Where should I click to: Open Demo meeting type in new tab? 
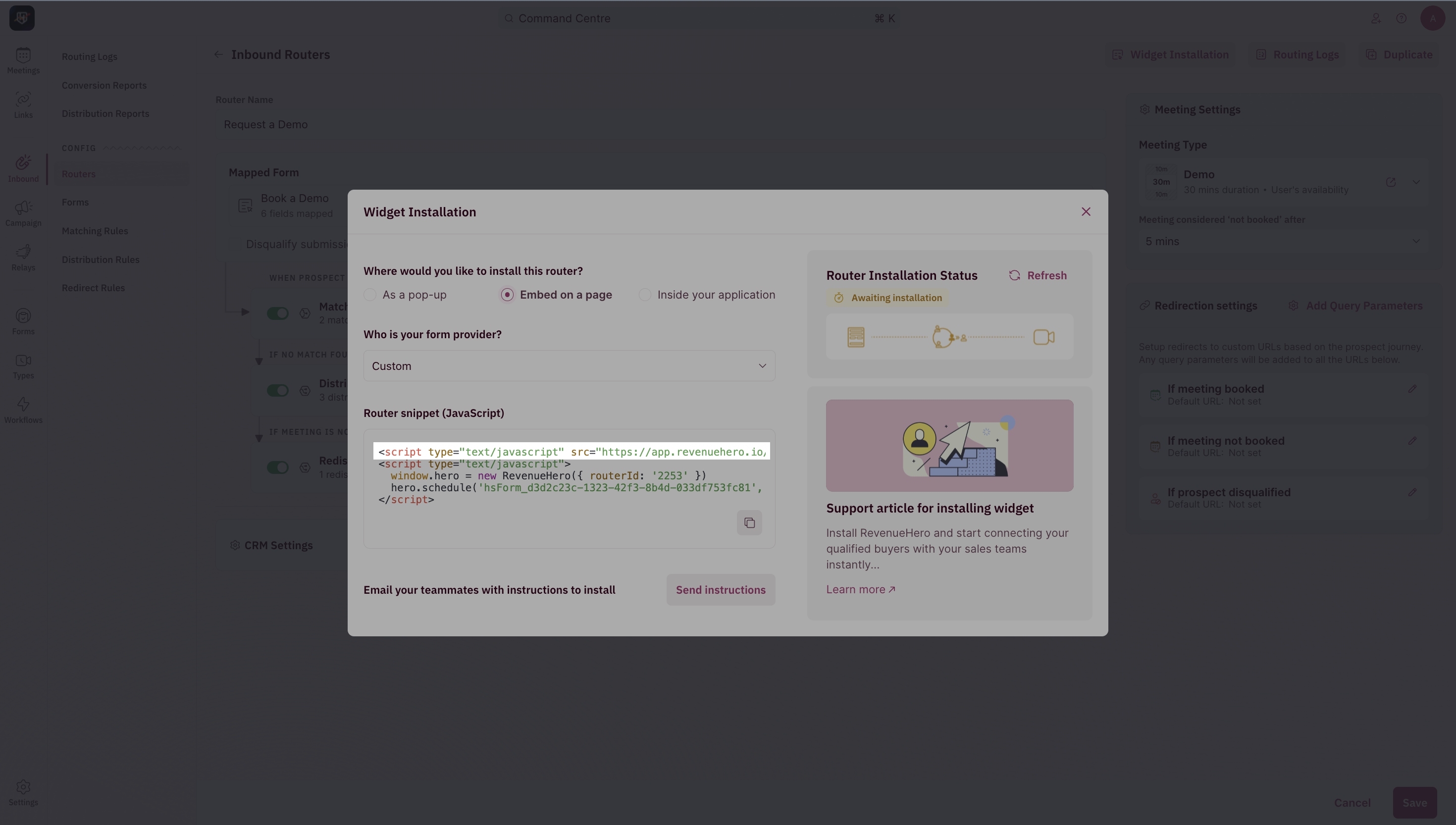(1391, 182)
